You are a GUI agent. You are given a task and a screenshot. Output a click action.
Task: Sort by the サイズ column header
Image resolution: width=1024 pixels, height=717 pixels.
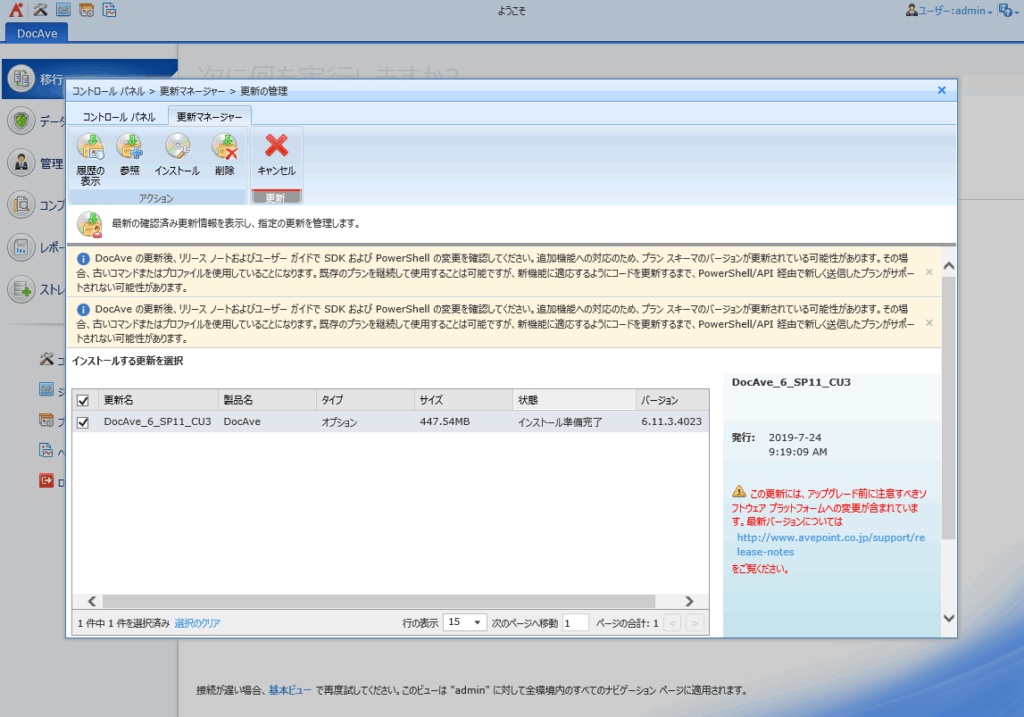[x=464, y=400]
